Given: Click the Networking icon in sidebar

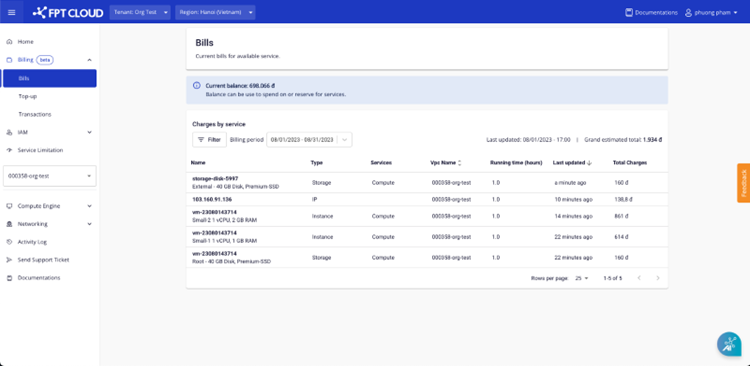Looking at the screenshot, I should pos(9,224).
